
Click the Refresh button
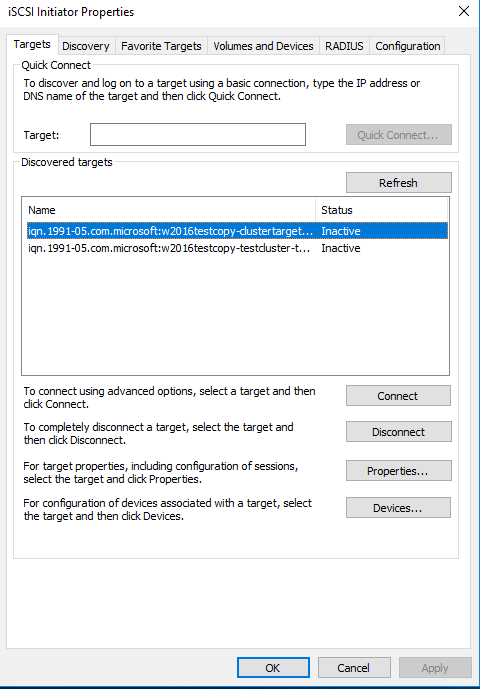pos(399,182)
